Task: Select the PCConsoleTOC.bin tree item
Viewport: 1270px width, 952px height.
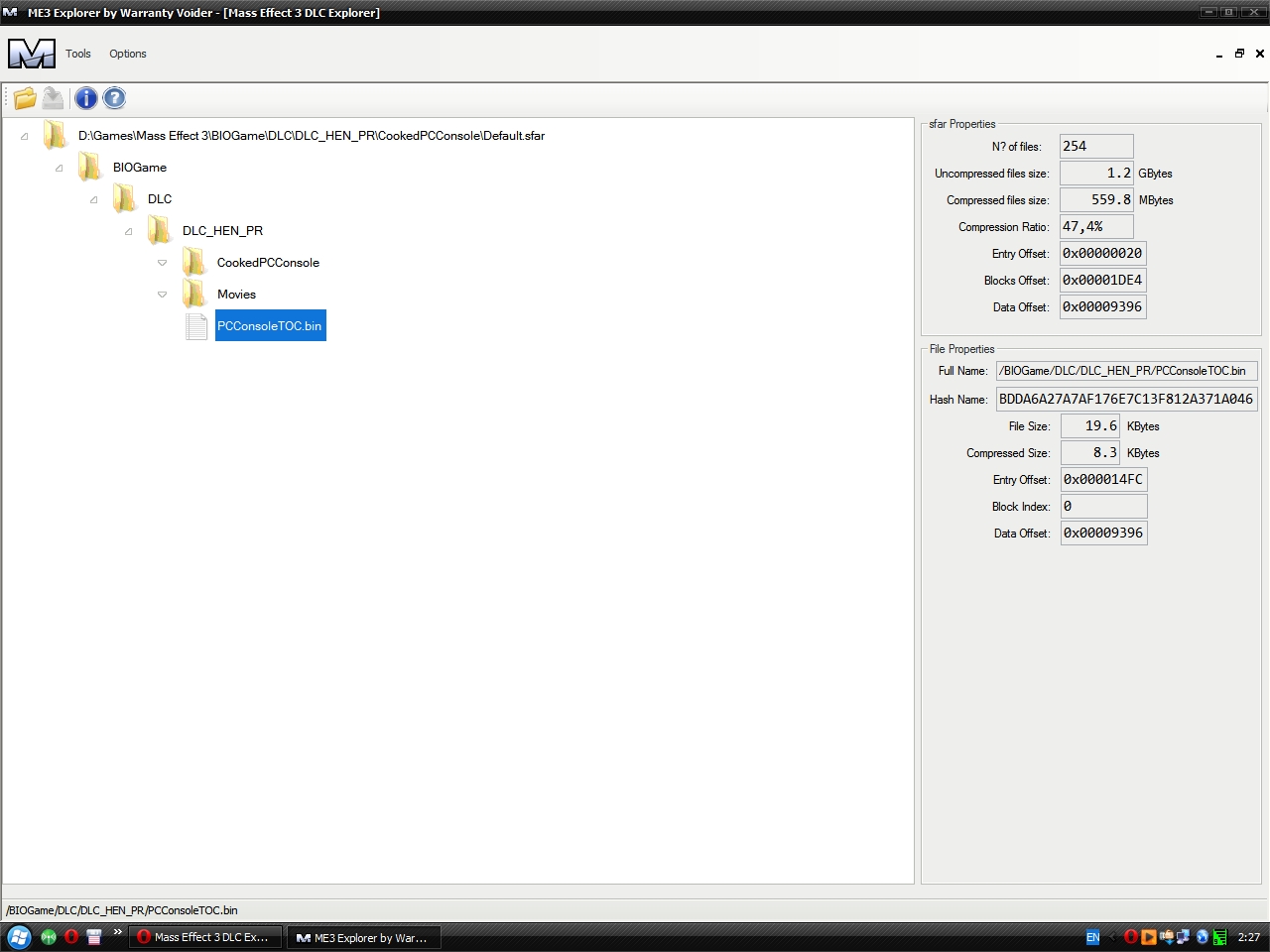Action: click(x=270, y=326)
